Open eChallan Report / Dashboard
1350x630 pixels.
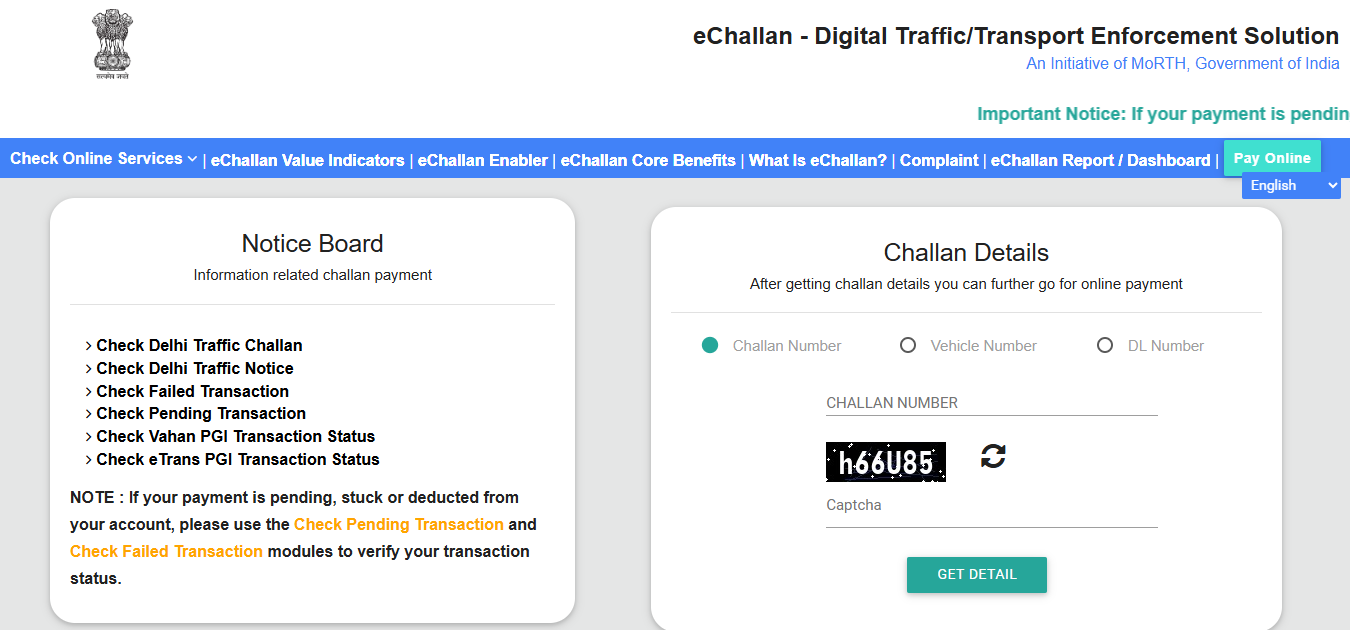click(x=1100, y=160)
